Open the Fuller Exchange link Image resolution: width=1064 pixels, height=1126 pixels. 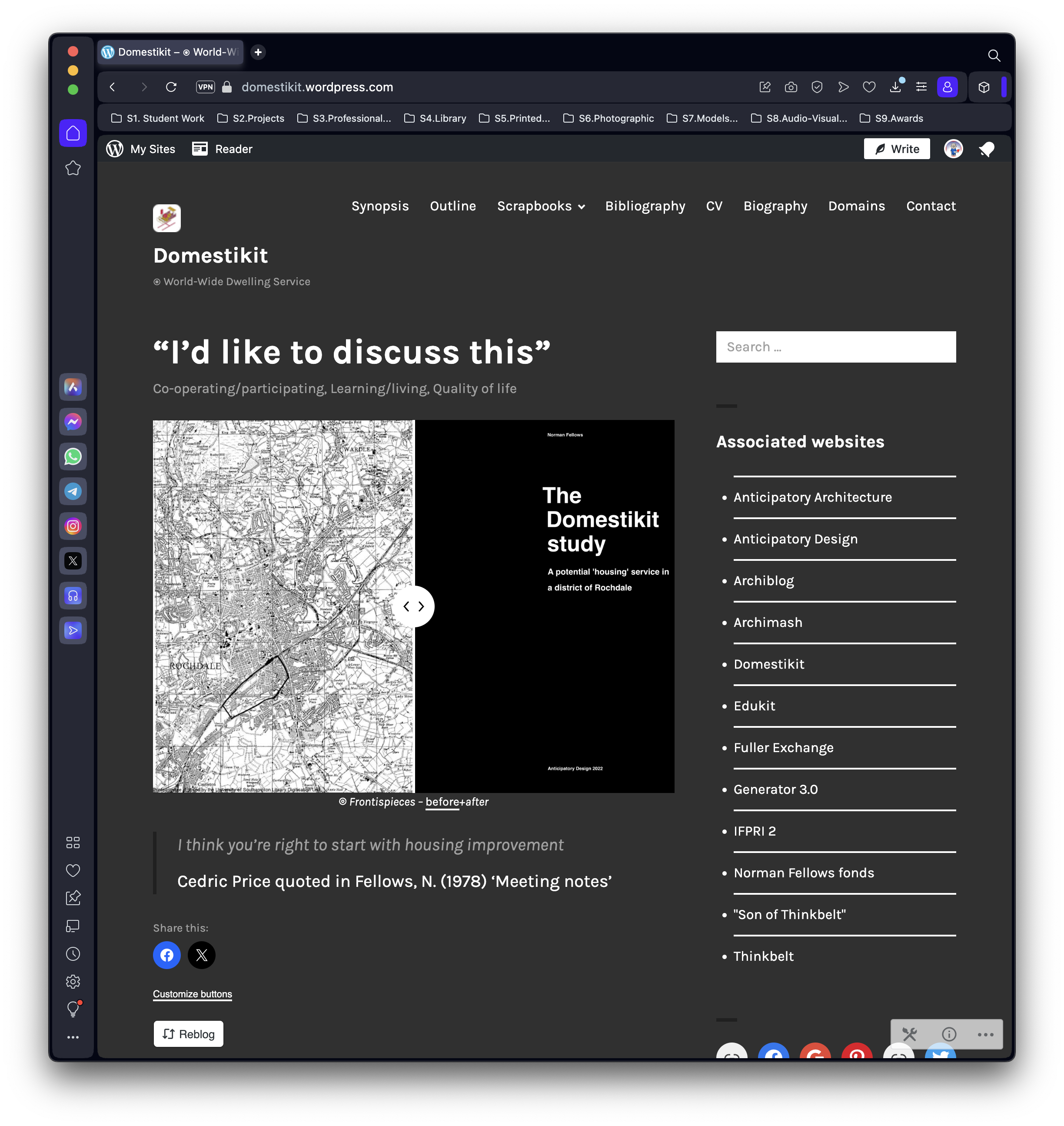click(783, 748)
